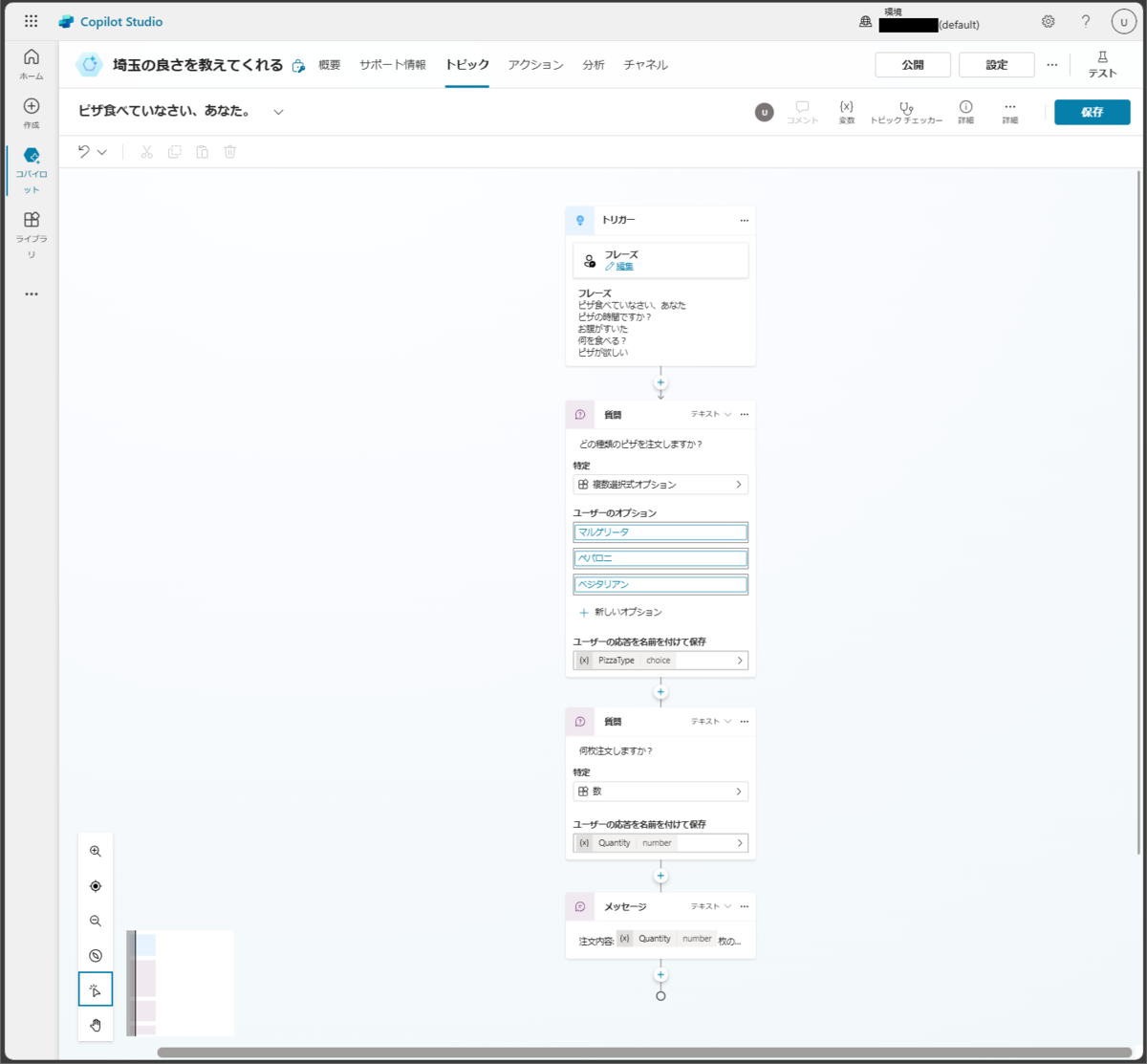Open the help question mark icon
The image size is (1147, 1064).
tap(1086, 21)
